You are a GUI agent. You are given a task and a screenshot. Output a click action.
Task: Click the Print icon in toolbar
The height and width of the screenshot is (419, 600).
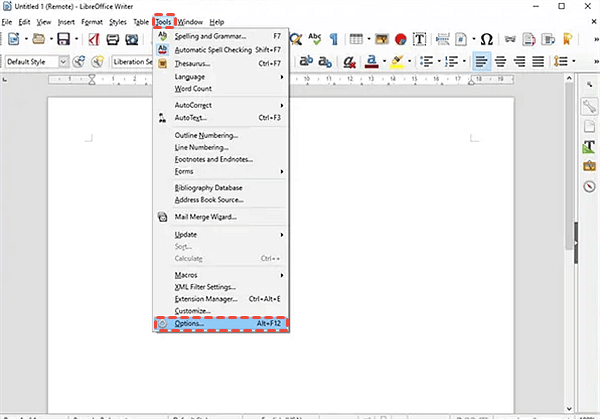pyautogui.click(x=112, y=39)
